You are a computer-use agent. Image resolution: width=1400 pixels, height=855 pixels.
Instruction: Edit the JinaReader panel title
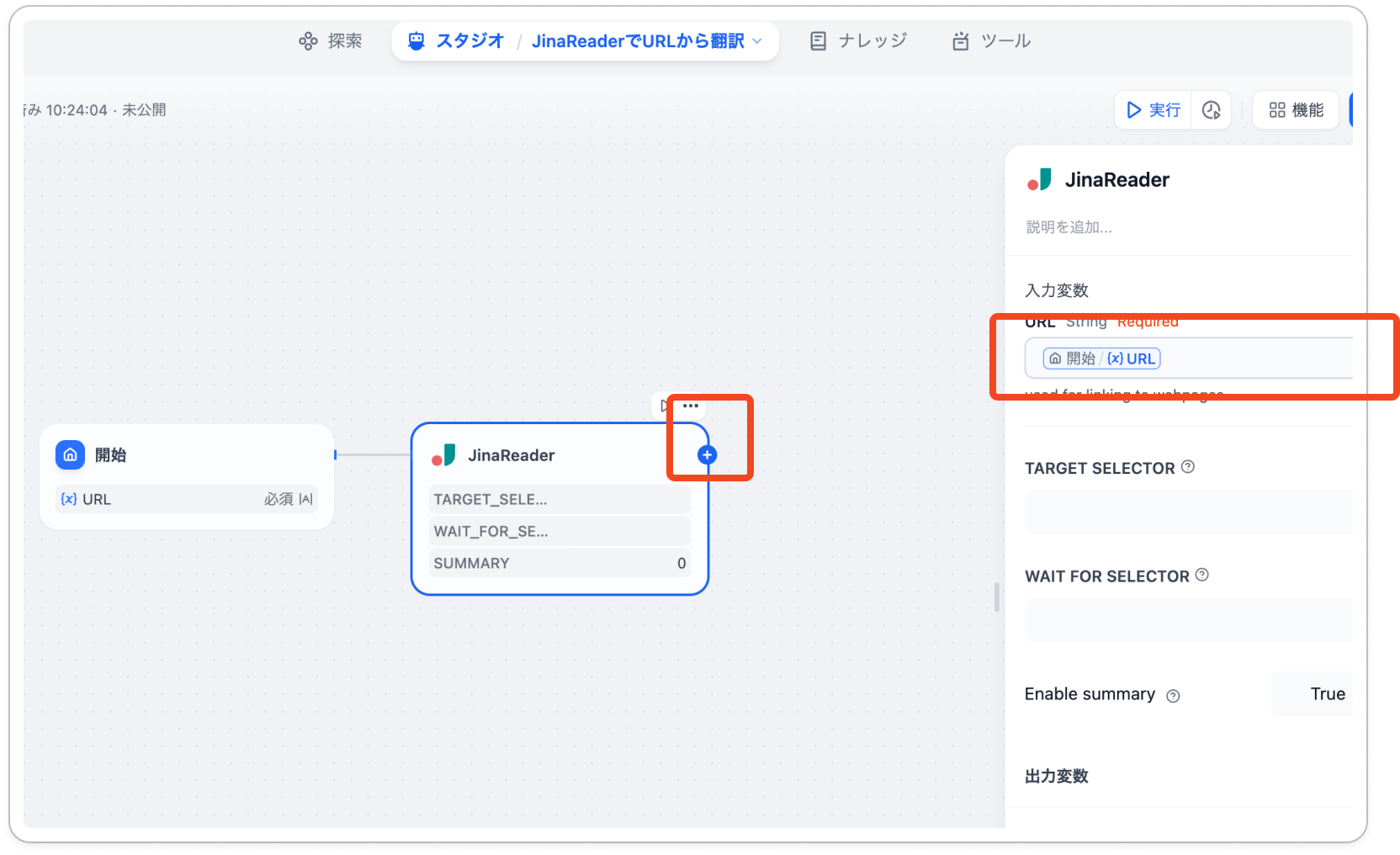click(x=1117, y=179)
